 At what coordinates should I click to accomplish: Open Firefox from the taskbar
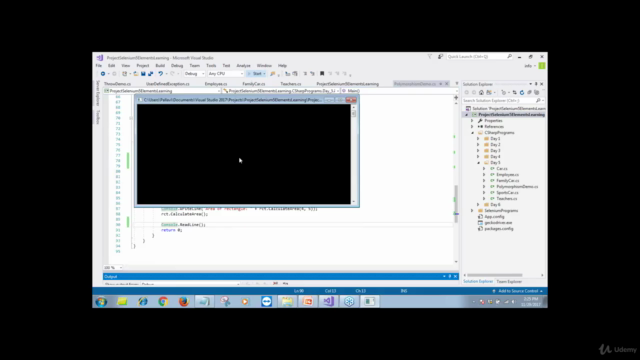point(184,302)
